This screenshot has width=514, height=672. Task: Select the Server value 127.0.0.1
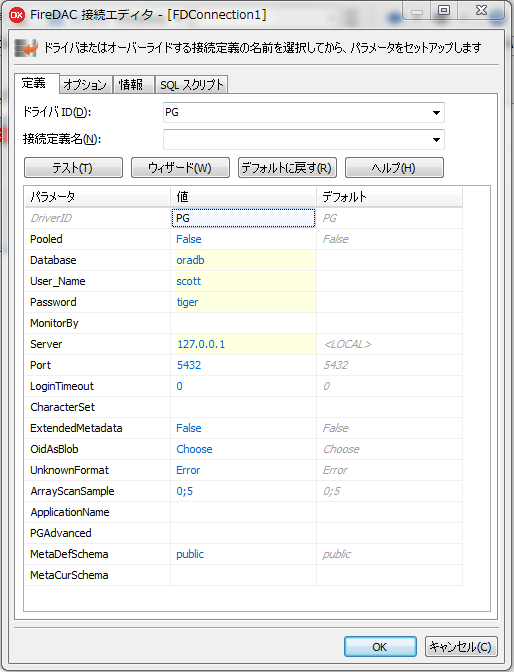pyautogui.click(x=201, y=344)
